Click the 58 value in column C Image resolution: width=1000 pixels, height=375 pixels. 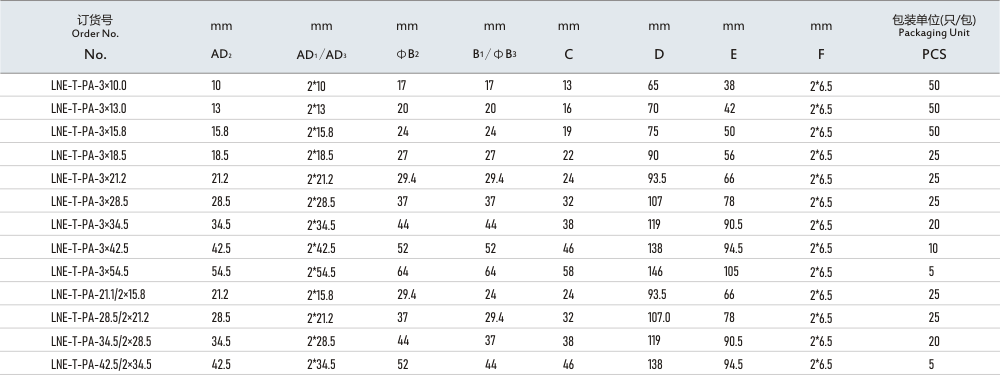pos(568,271)
